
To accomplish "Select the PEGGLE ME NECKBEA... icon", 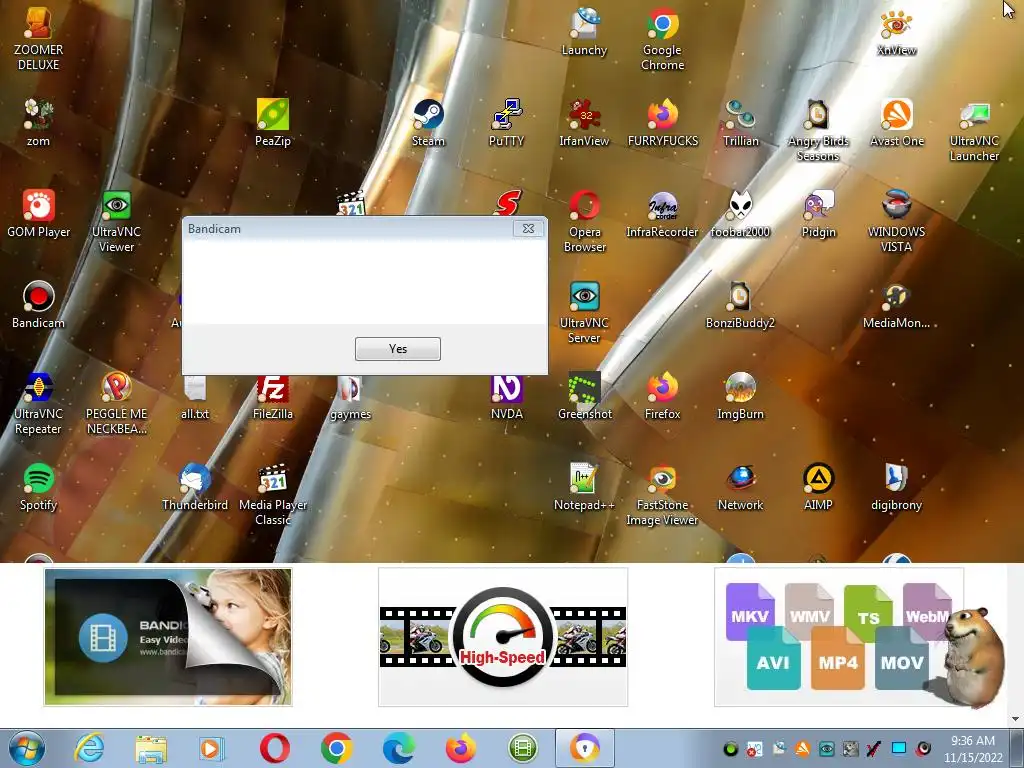I will click(x=116, y=404).
